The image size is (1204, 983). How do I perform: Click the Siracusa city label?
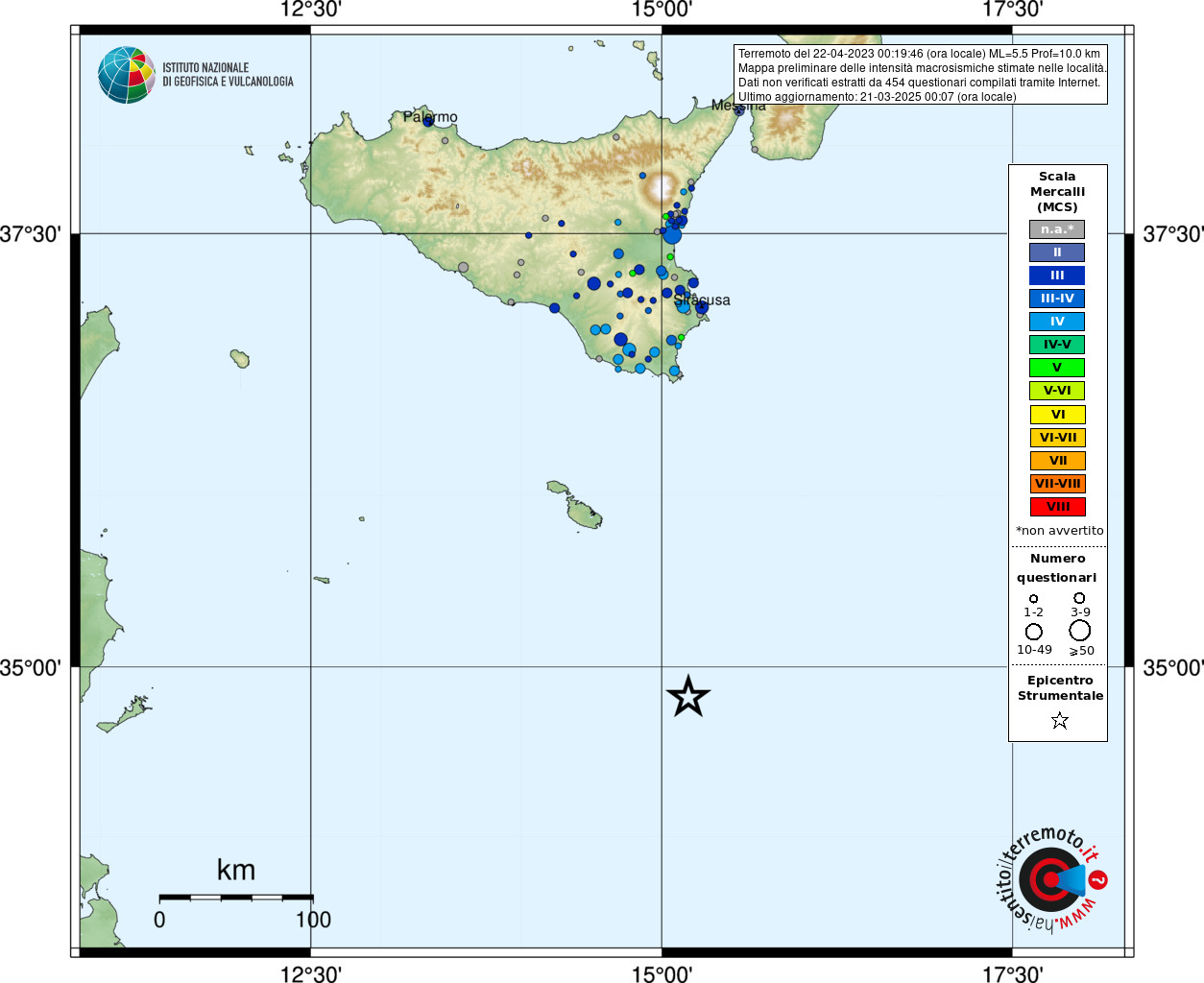(702, 300)
